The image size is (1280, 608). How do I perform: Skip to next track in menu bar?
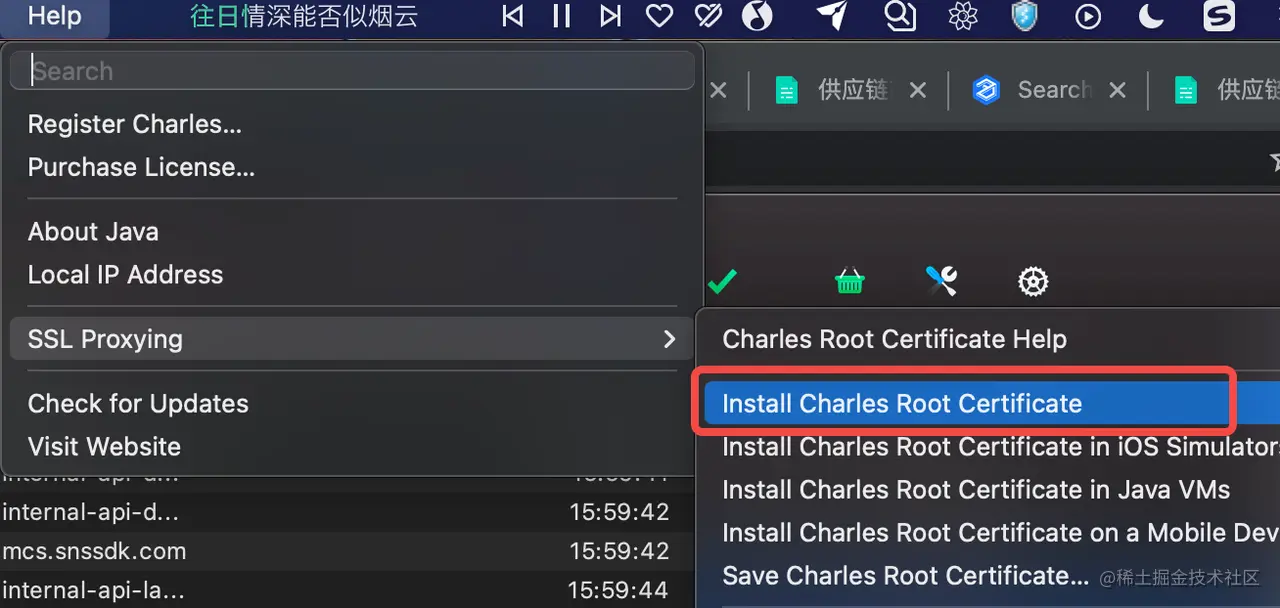click(x=610, y=16)
